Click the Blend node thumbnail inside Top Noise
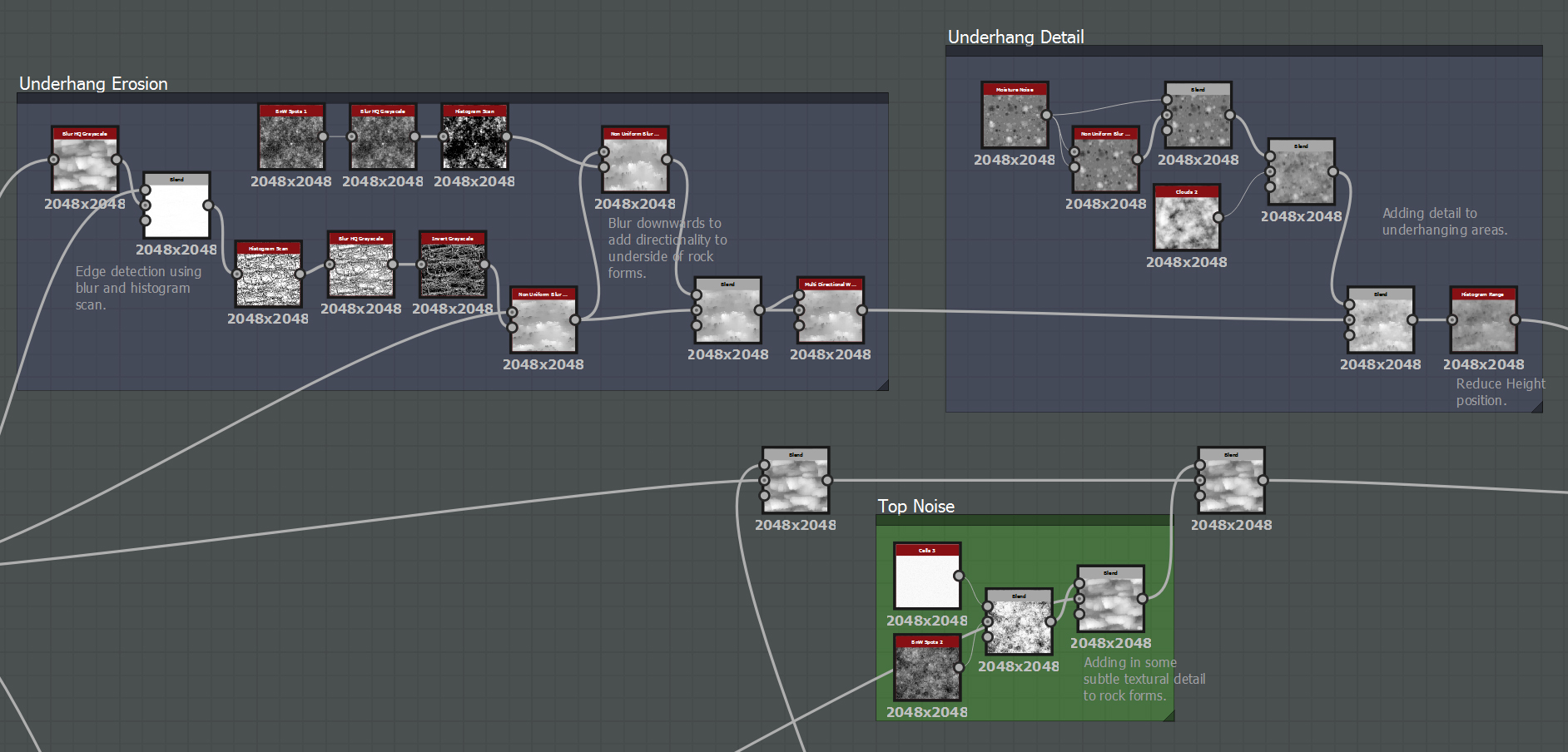Screen dimensions: 1568x752 click(1018, 628)
